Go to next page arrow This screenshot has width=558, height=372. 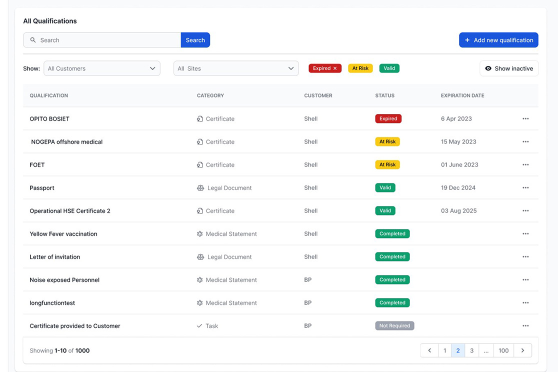(x=522, y=350)
